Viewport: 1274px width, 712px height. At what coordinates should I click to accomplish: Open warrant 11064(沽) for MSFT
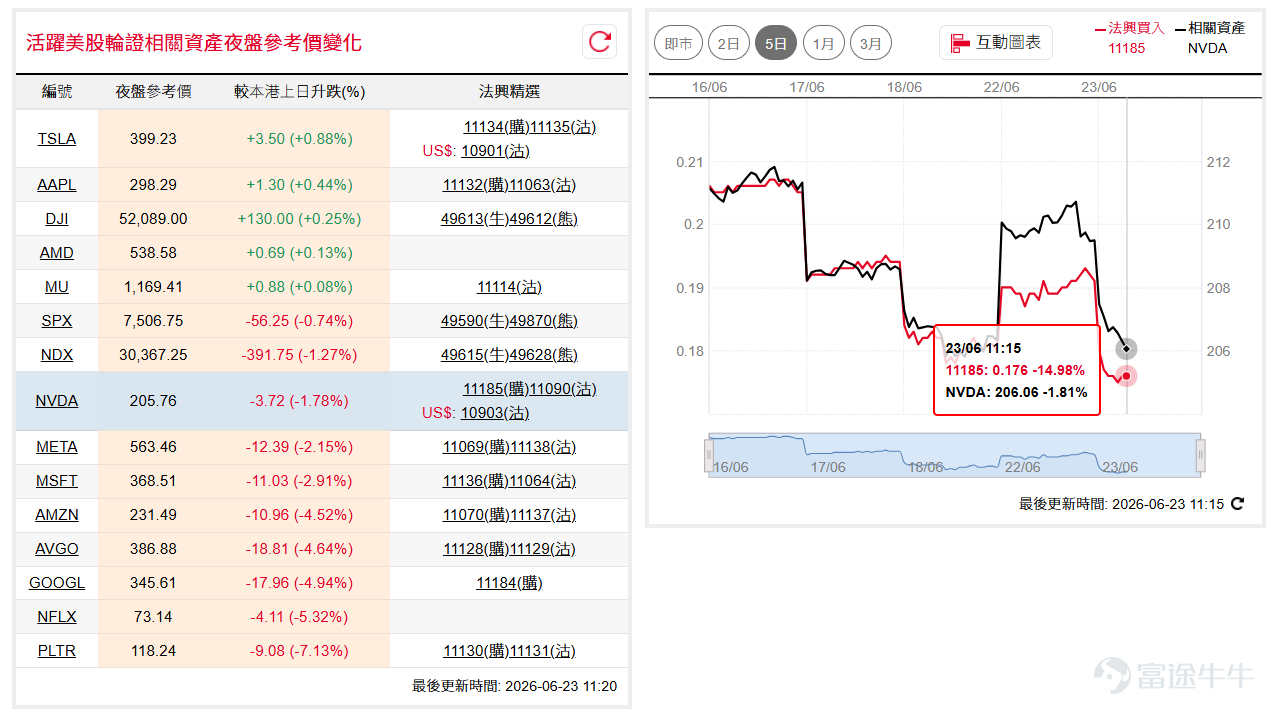(x=543, y=481)
